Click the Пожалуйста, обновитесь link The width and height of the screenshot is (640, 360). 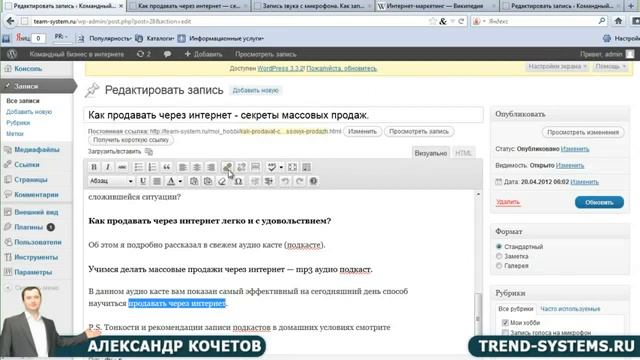(342, 68)
